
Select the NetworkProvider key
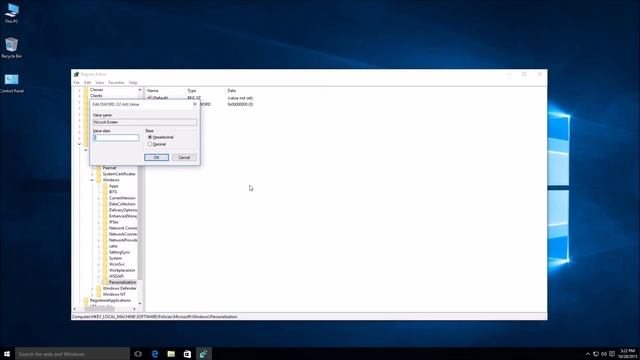click(123, 240)
